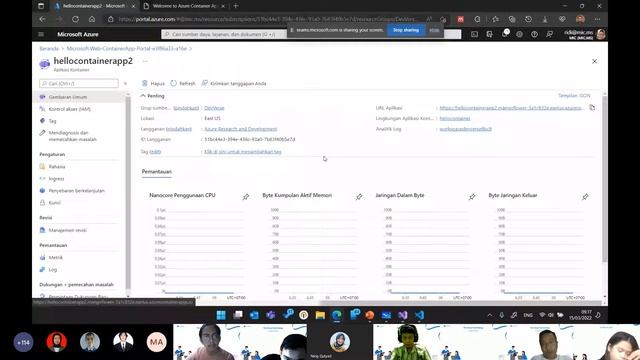This screenshot has width=640, height=360.
Task: Open the account profile avatar
Action: click(601, 34)
